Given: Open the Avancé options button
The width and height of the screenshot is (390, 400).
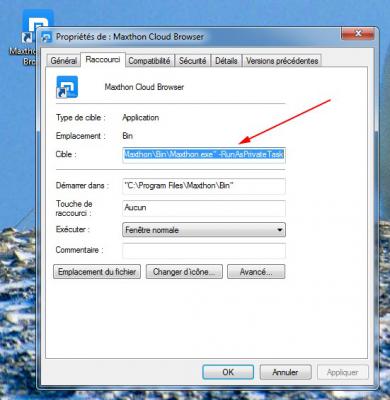Looking at the screenshot, I should tap(256, 272).
